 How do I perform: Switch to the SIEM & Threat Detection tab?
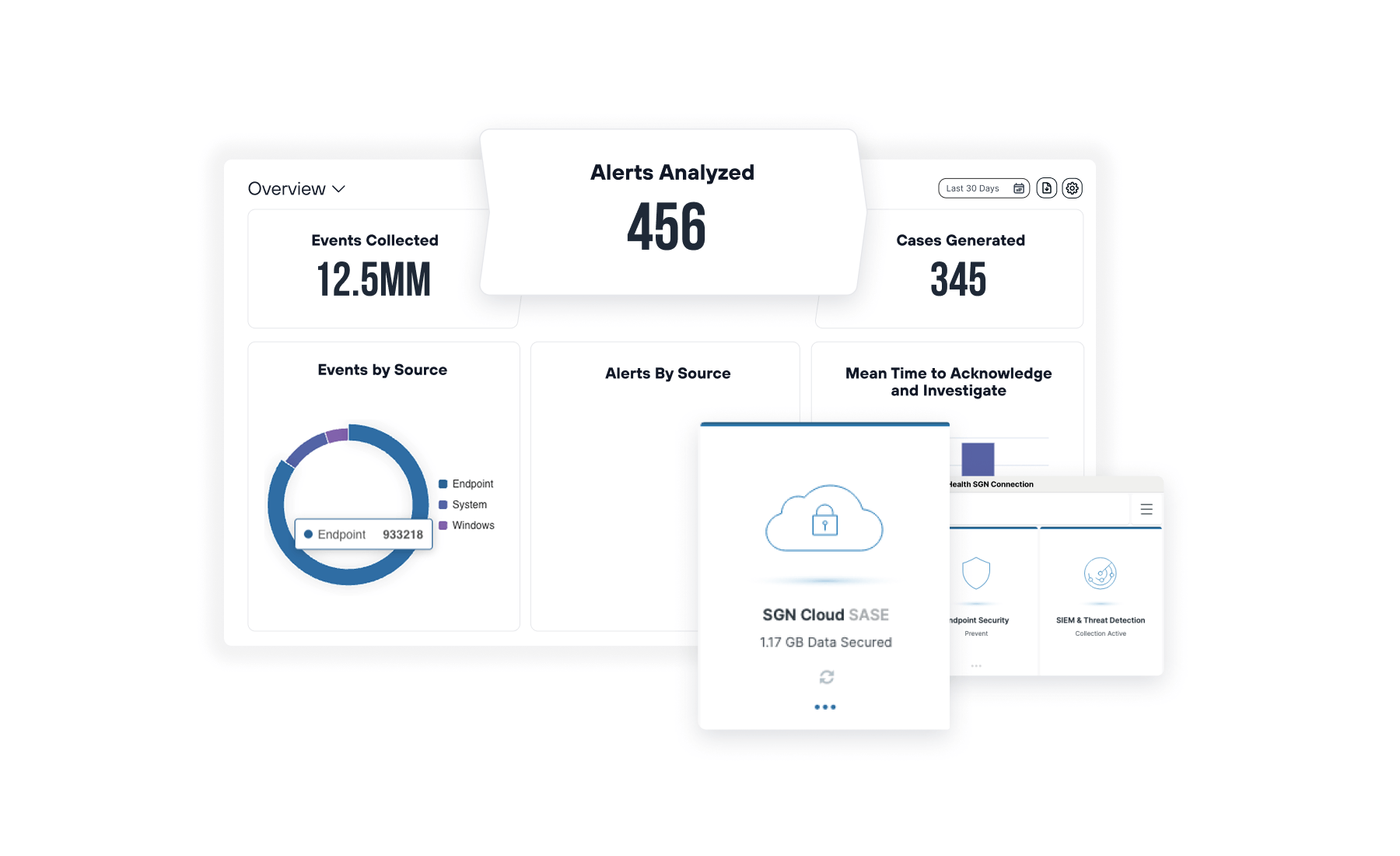pos(1100,620)
